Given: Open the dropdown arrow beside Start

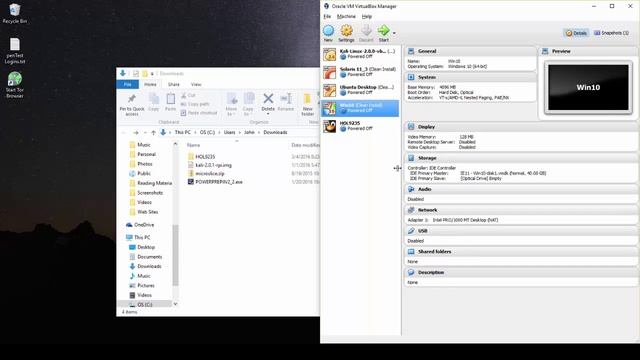Looking at the screenshot, I should coord(394,33).
